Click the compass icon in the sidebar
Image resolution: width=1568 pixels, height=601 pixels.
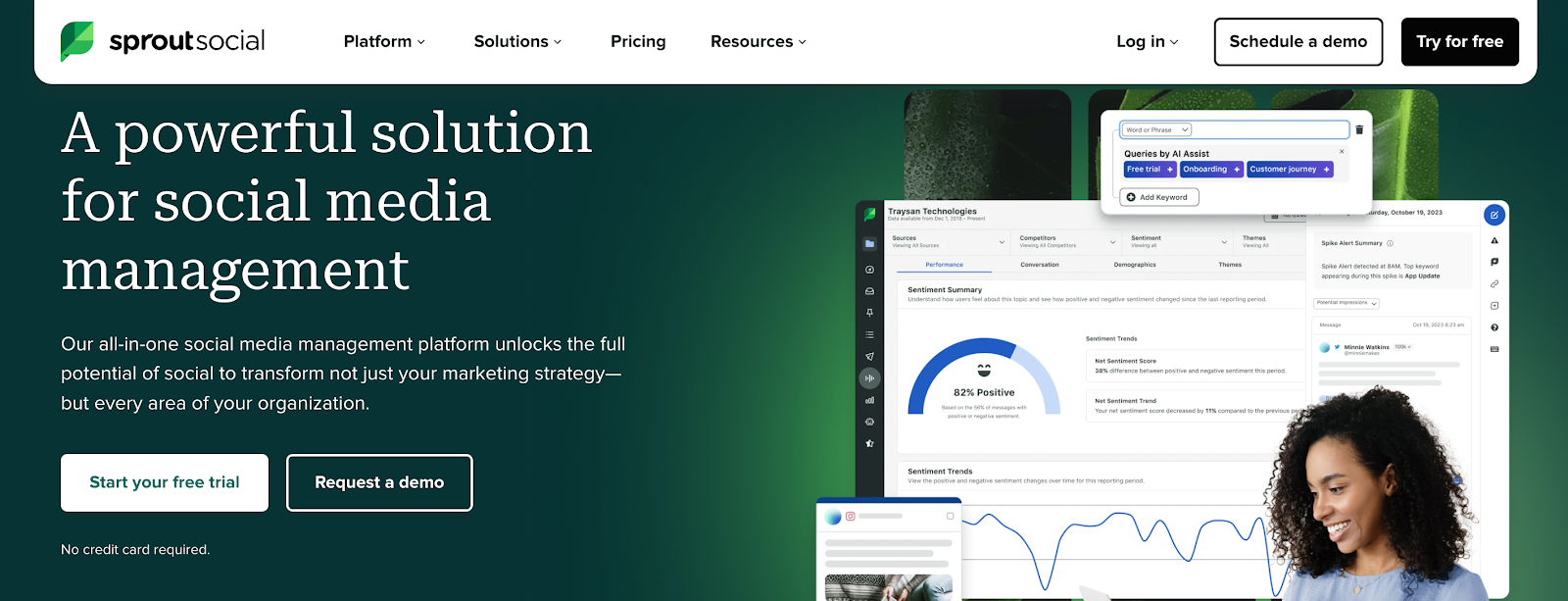869,270
